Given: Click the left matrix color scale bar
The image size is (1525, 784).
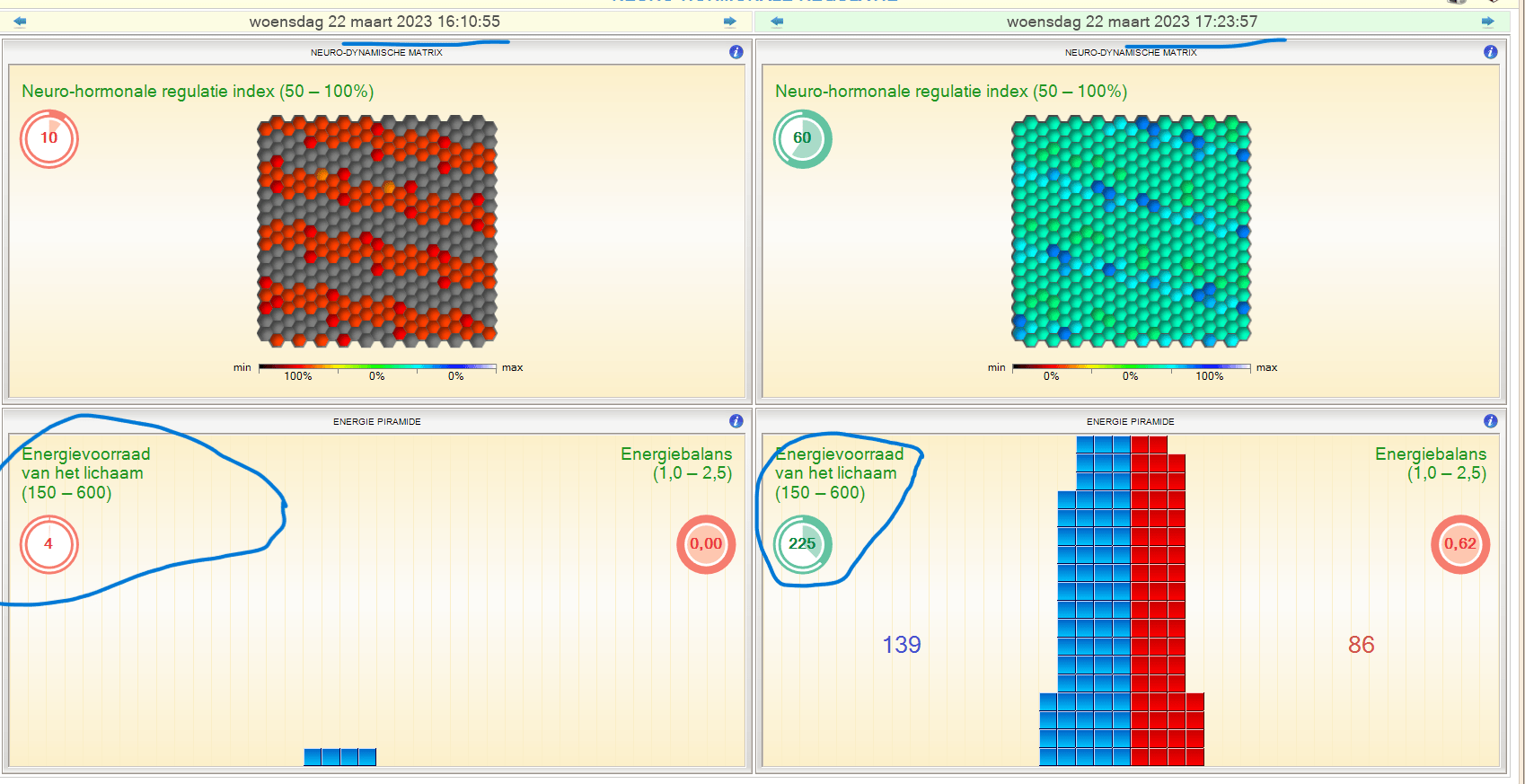Looking at the screenshot, I should [x=377, y=367].
